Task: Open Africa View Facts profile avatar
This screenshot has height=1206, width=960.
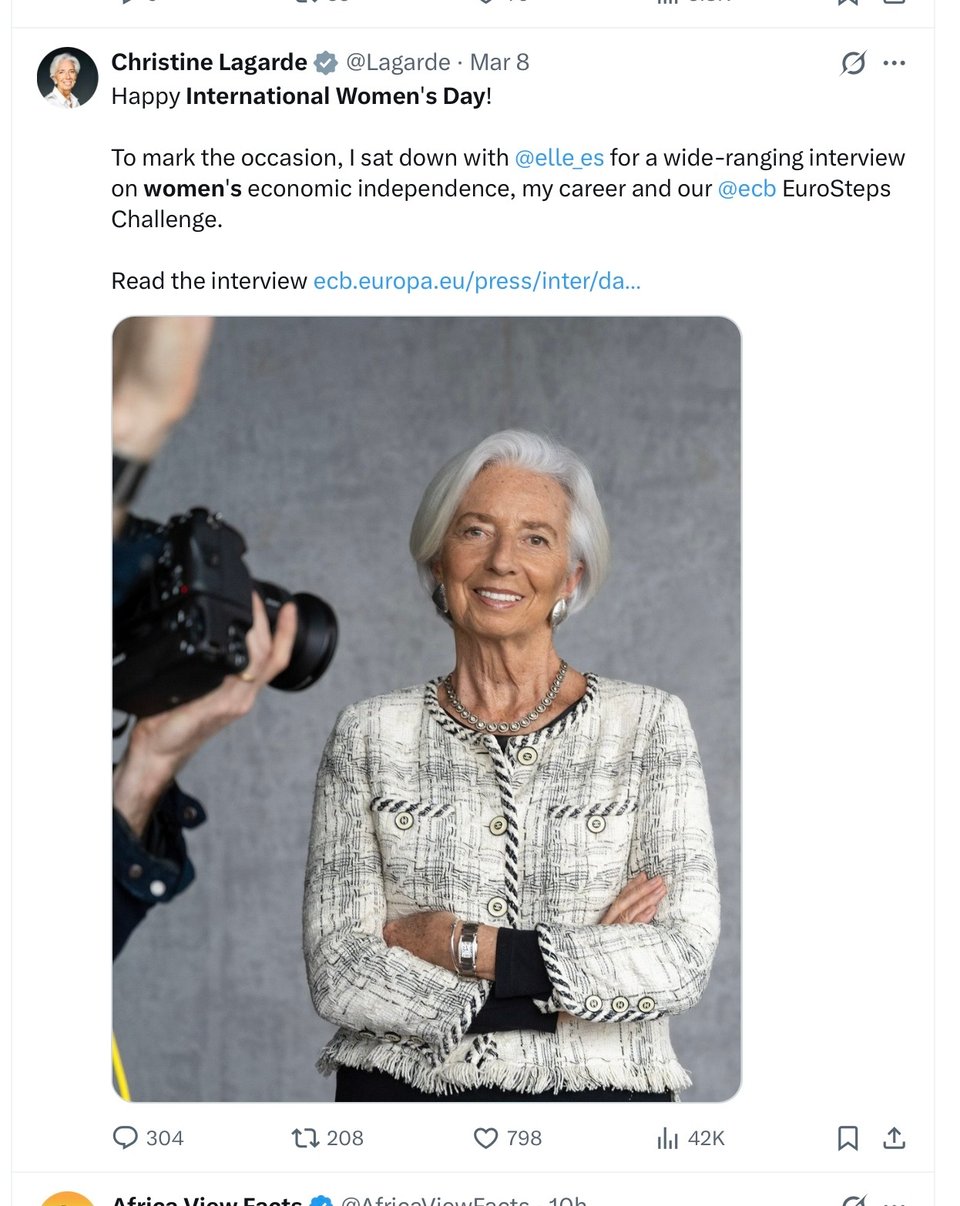Action: [66, 1199]
